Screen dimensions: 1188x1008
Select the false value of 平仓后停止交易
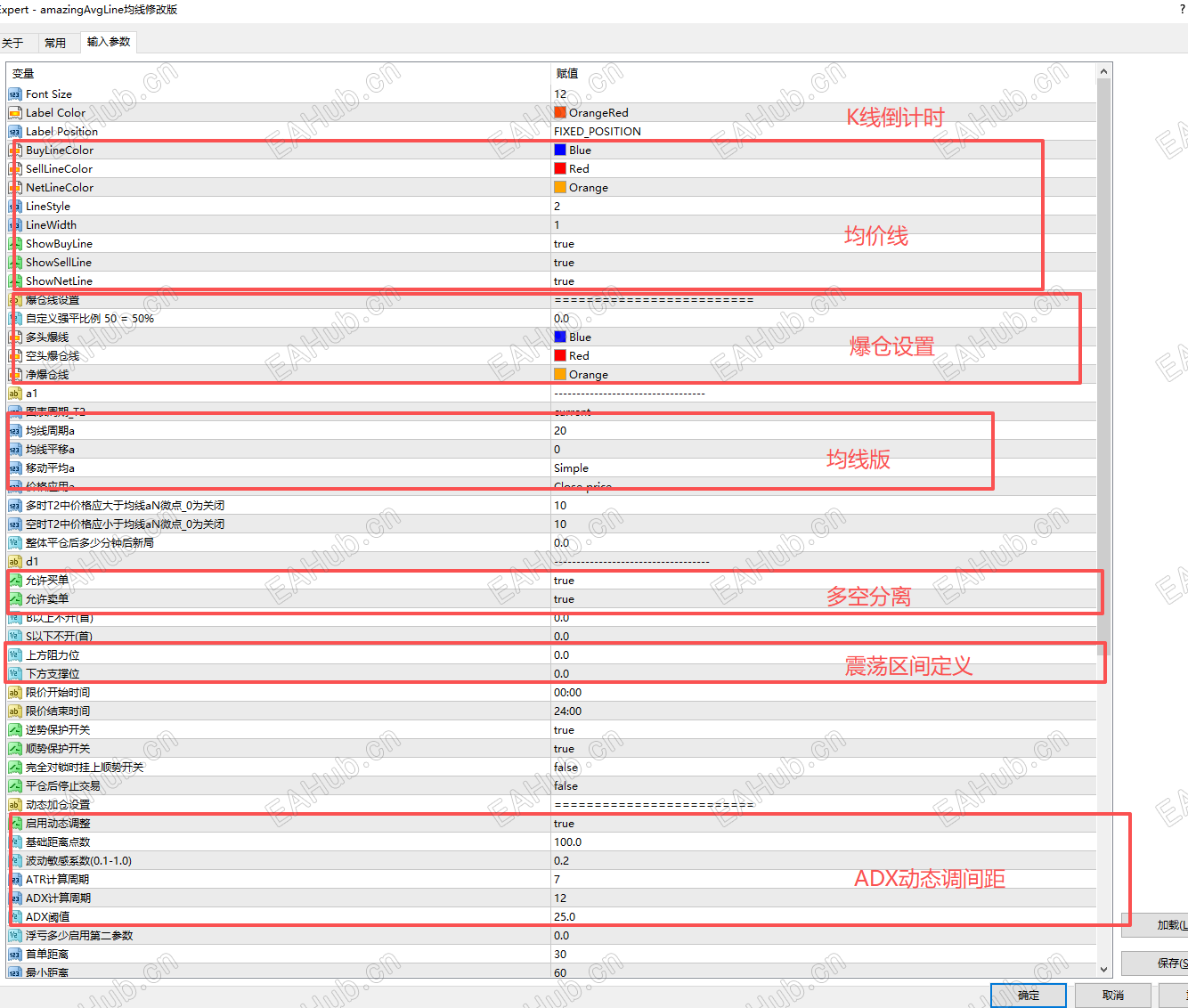tap(566, 786)
